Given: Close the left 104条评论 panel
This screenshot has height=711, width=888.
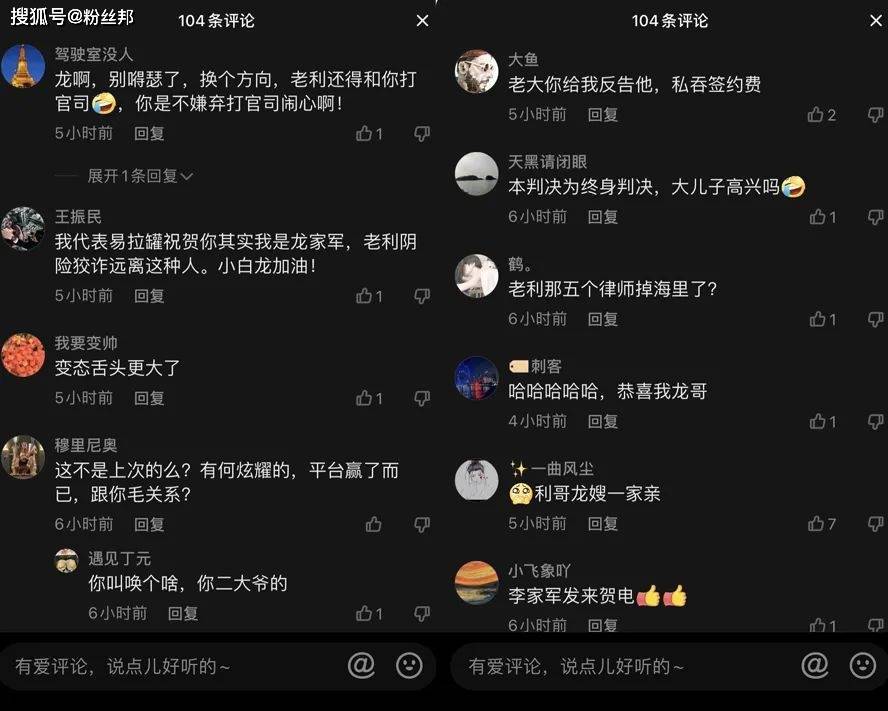Looking at the screenshot, I should point(422,21).
